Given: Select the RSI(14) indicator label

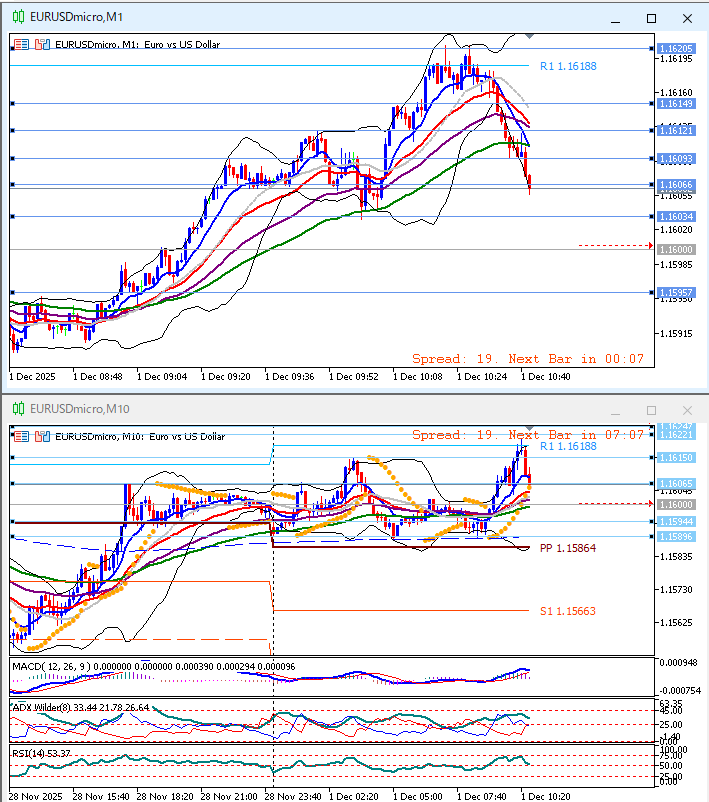Looking at the screenshot, I should [x=30, y=752].
